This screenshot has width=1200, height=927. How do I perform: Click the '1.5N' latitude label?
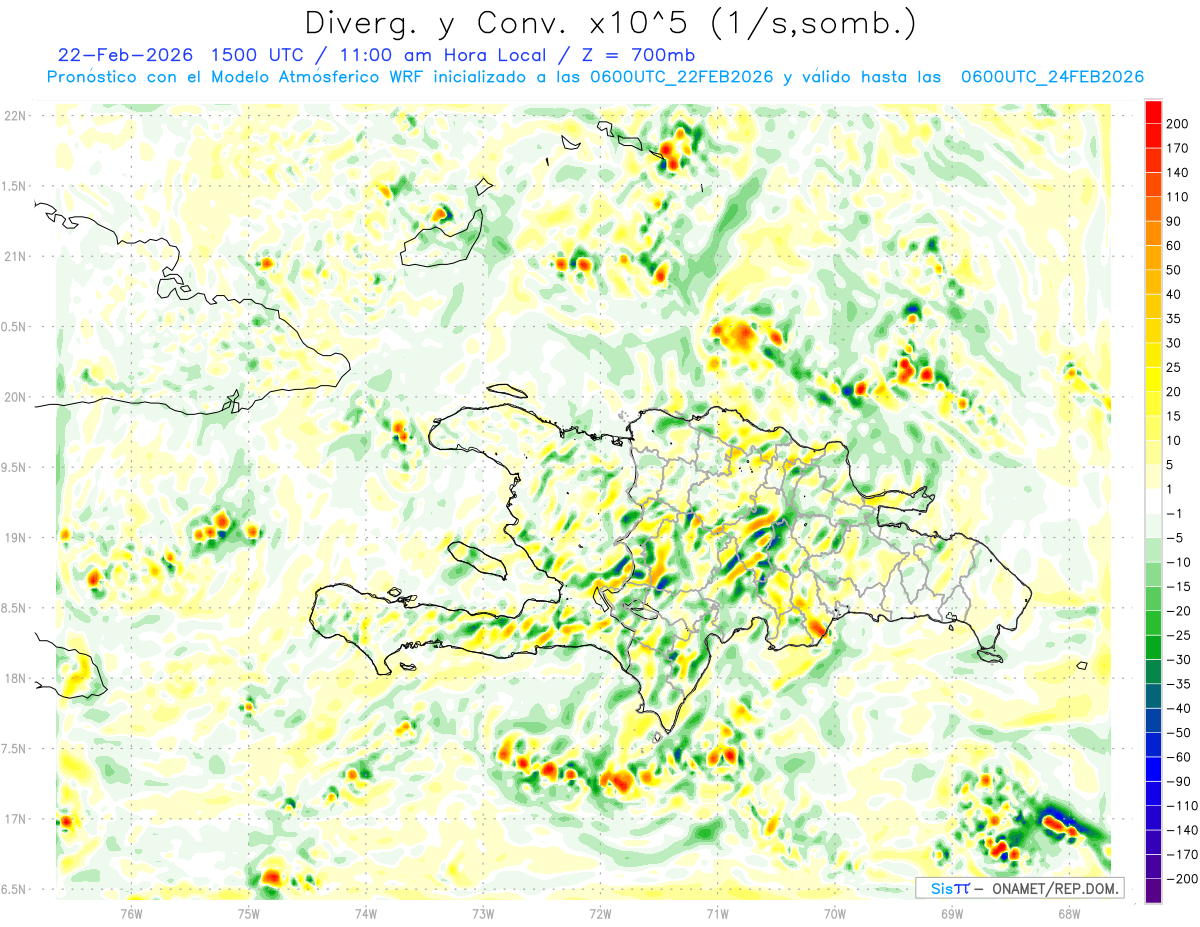pos(13,186)
